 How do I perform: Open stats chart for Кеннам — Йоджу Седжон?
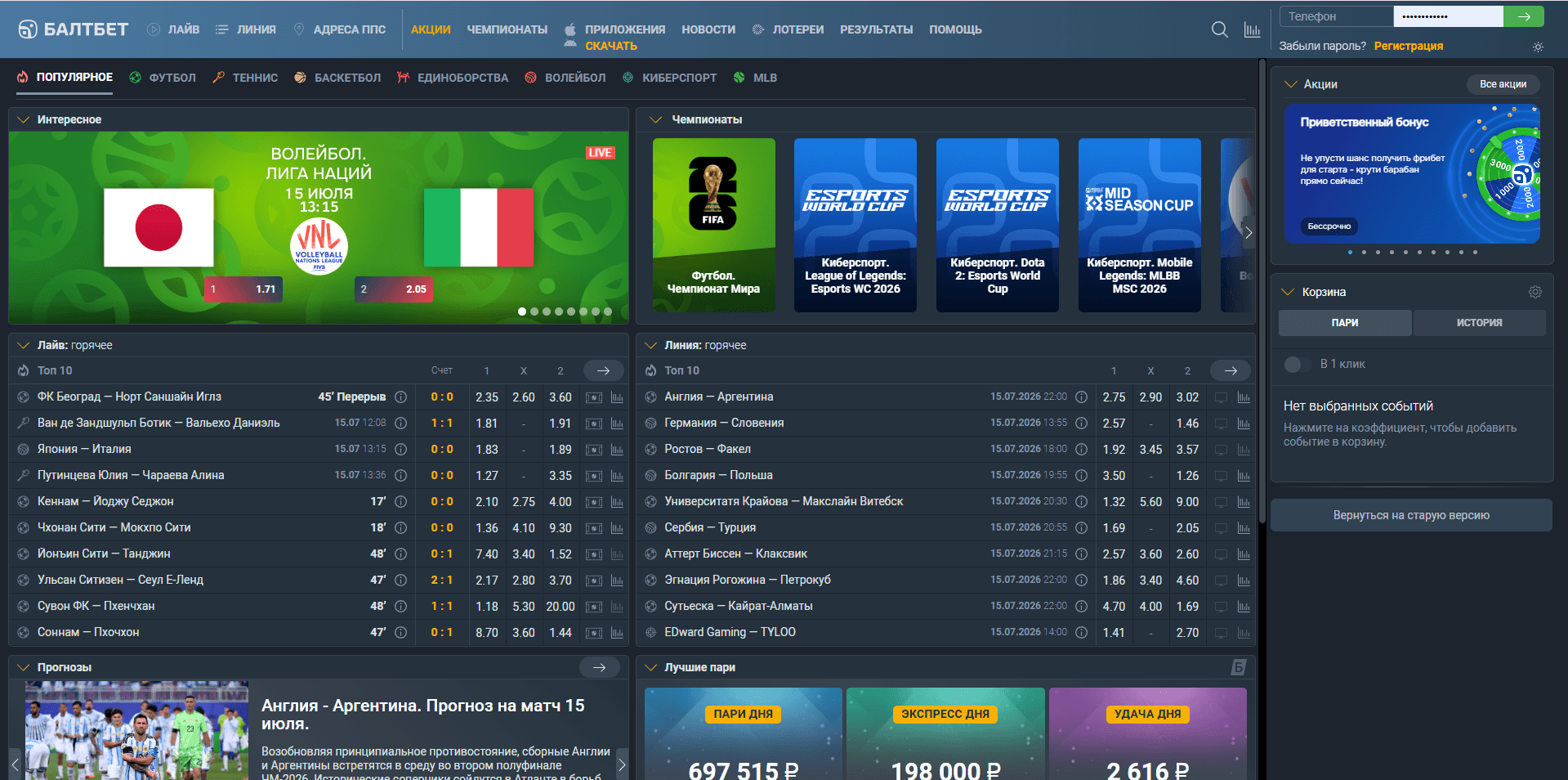point(617,502)
